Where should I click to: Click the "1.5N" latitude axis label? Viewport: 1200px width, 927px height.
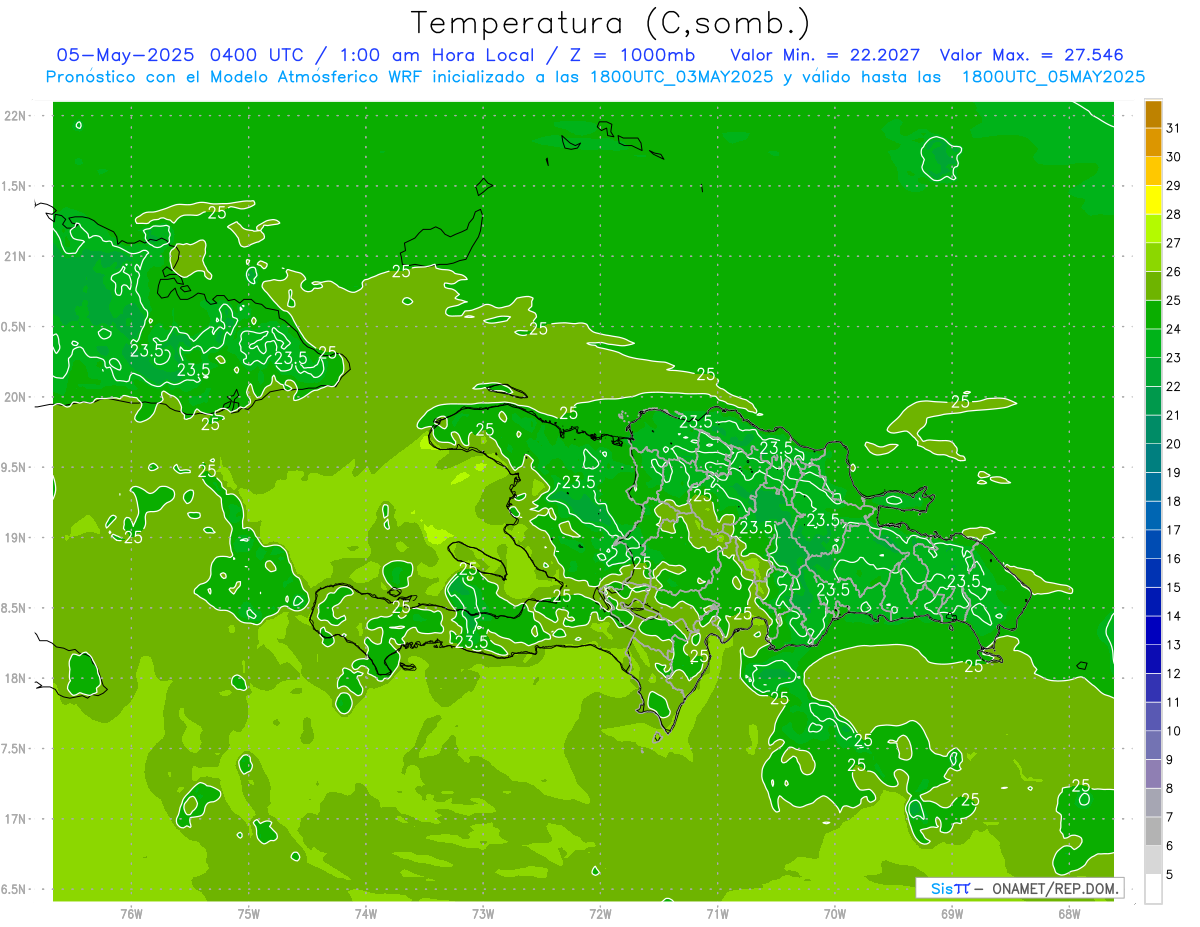(x=16, y=187)
